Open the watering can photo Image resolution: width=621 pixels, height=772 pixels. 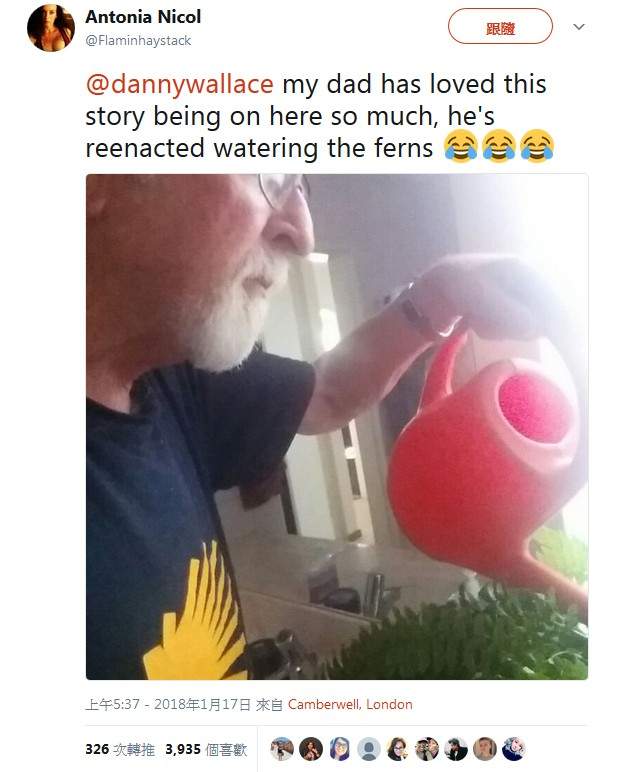tap(337, 427)
